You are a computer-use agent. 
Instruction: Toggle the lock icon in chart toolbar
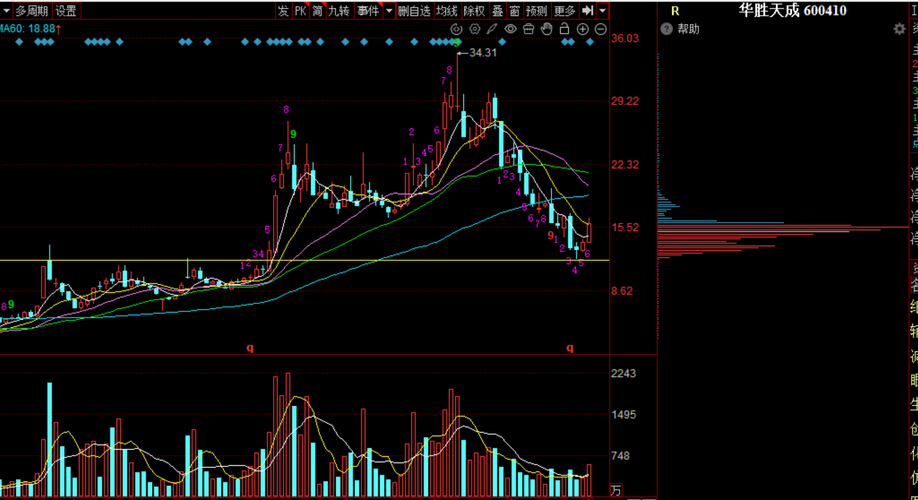pyautogui.click(x=564, y=29)
